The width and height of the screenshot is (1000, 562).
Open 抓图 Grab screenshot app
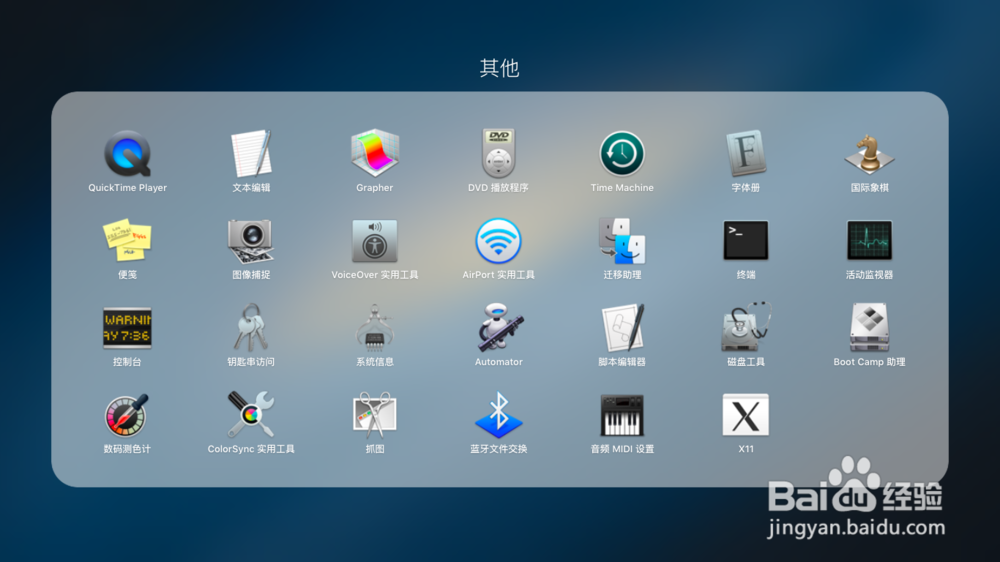tap(374, 415)
